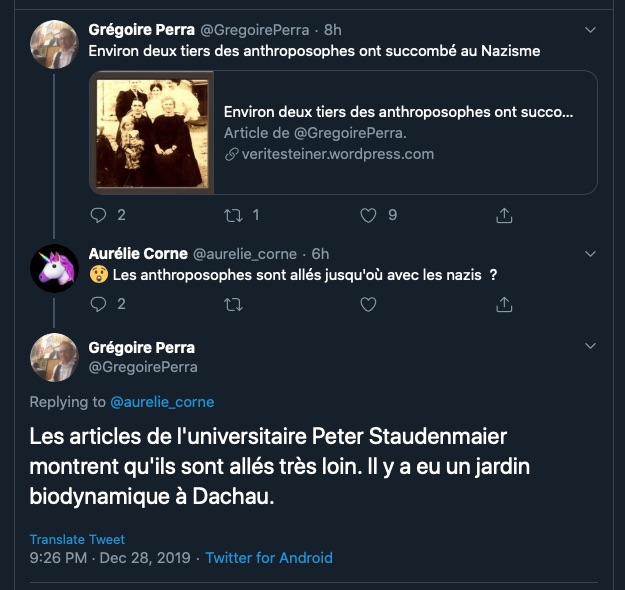Reply to Aurélie Corne's tweet

coord(98,304)
